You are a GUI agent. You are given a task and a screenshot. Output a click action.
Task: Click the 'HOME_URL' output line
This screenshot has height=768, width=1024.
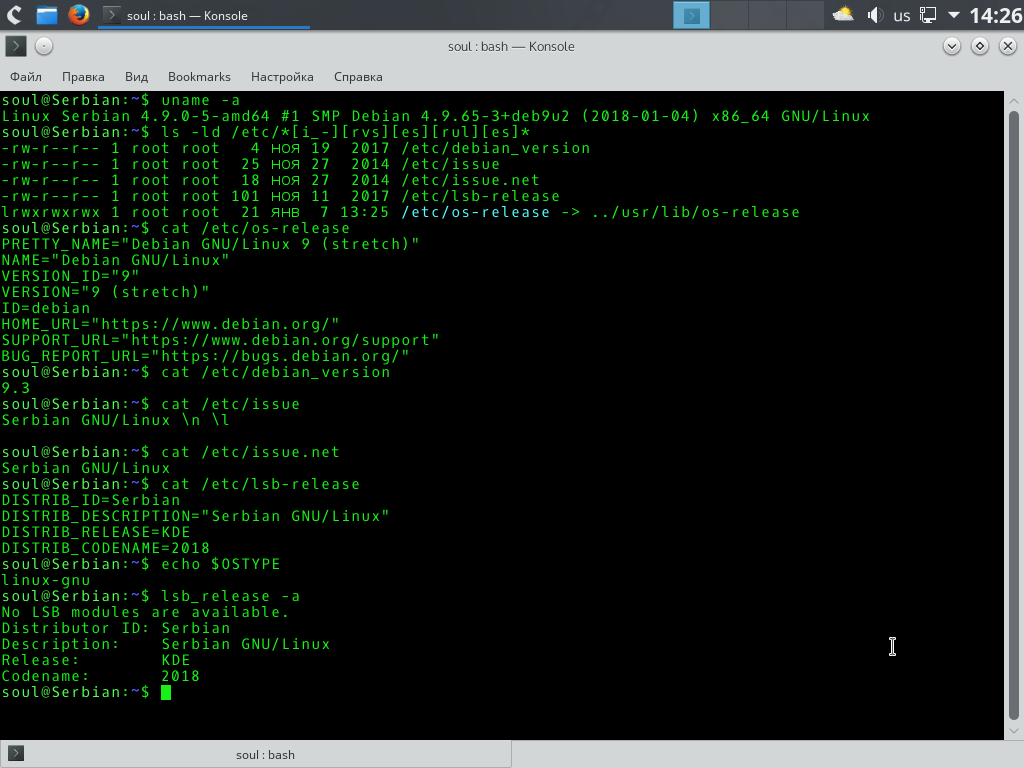point(170,324)
